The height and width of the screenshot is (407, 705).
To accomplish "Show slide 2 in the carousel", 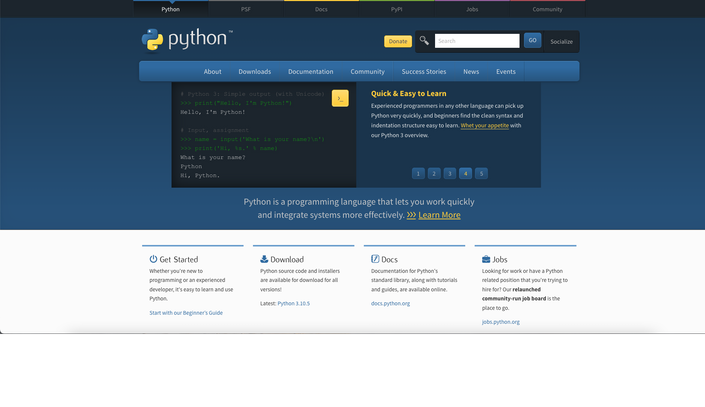I will pos(434,174).
